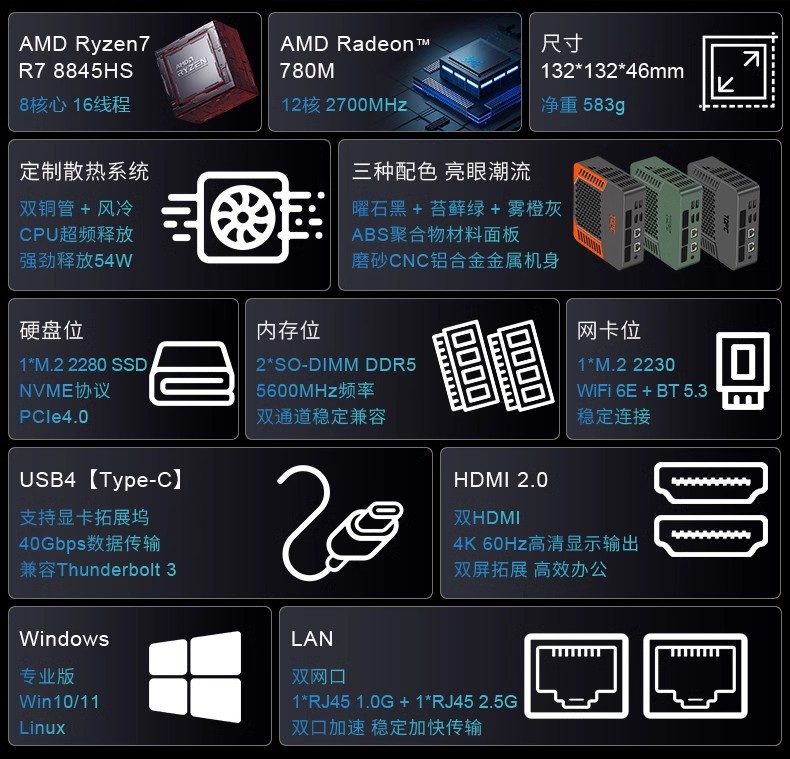Click the orange-gray mini PC image
Viewport: 790px width, 759px height.
point(608,214)
